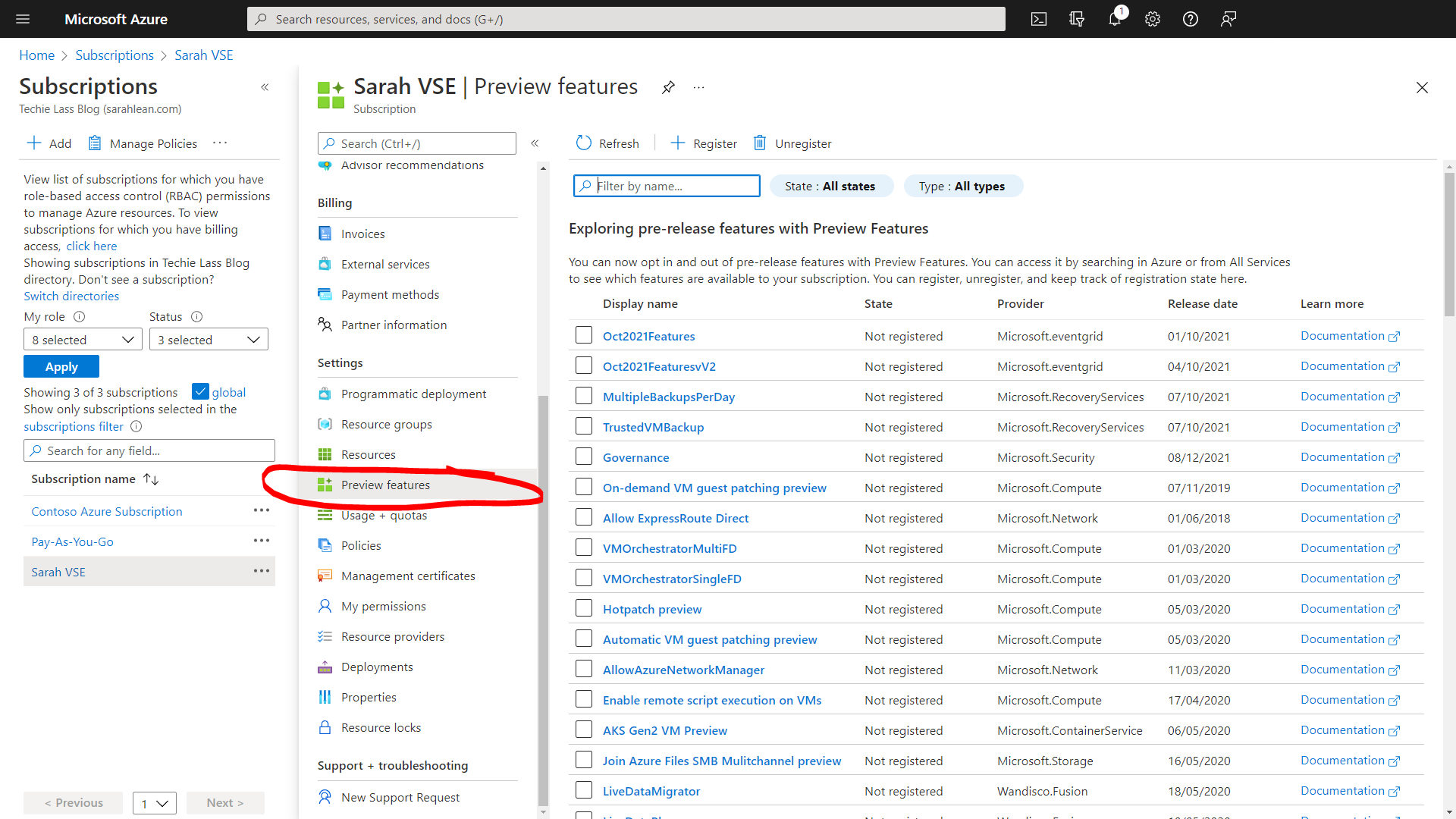Image resolution: width=1456 pixels, height=819 pixels.
Task: Open the page number dropdown
Action: (x=154, y=803)
